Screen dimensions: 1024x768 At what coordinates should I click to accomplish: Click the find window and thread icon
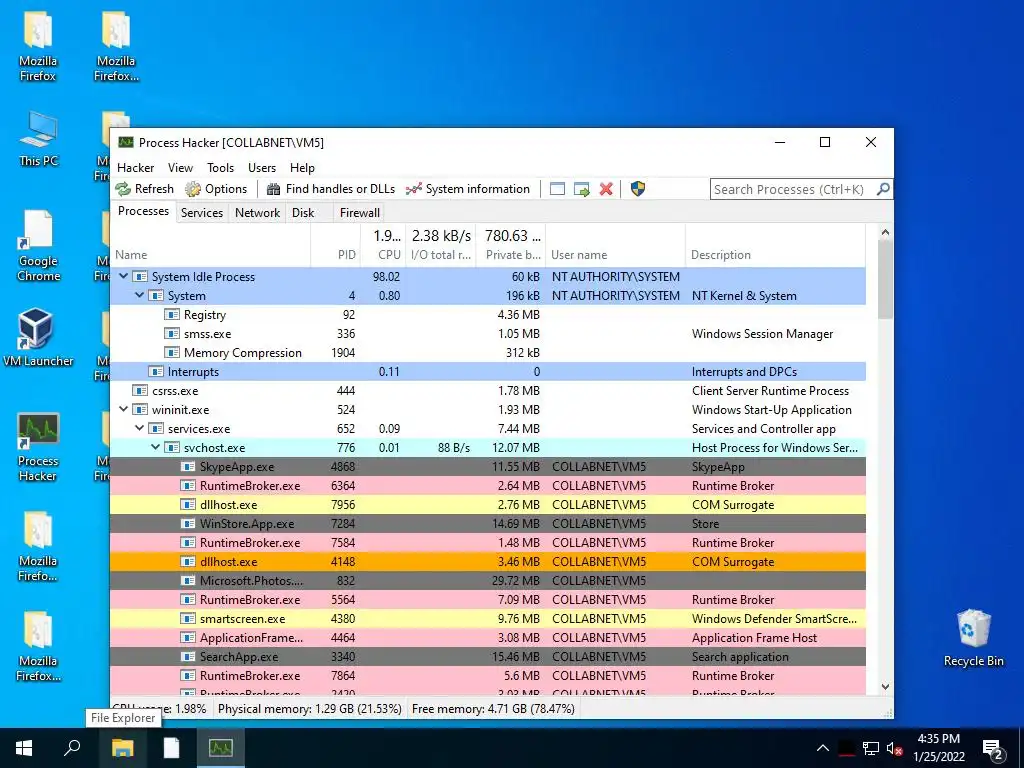pyautogui.click(x=582, y=189)
